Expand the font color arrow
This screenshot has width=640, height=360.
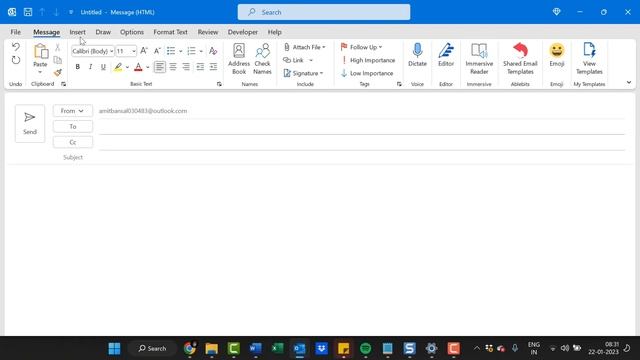(x=148, y=67)
